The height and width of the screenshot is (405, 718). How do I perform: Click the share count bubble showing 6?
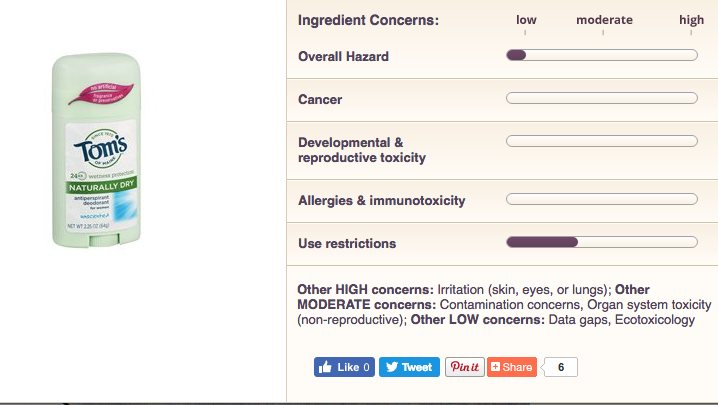coord(561,367)
